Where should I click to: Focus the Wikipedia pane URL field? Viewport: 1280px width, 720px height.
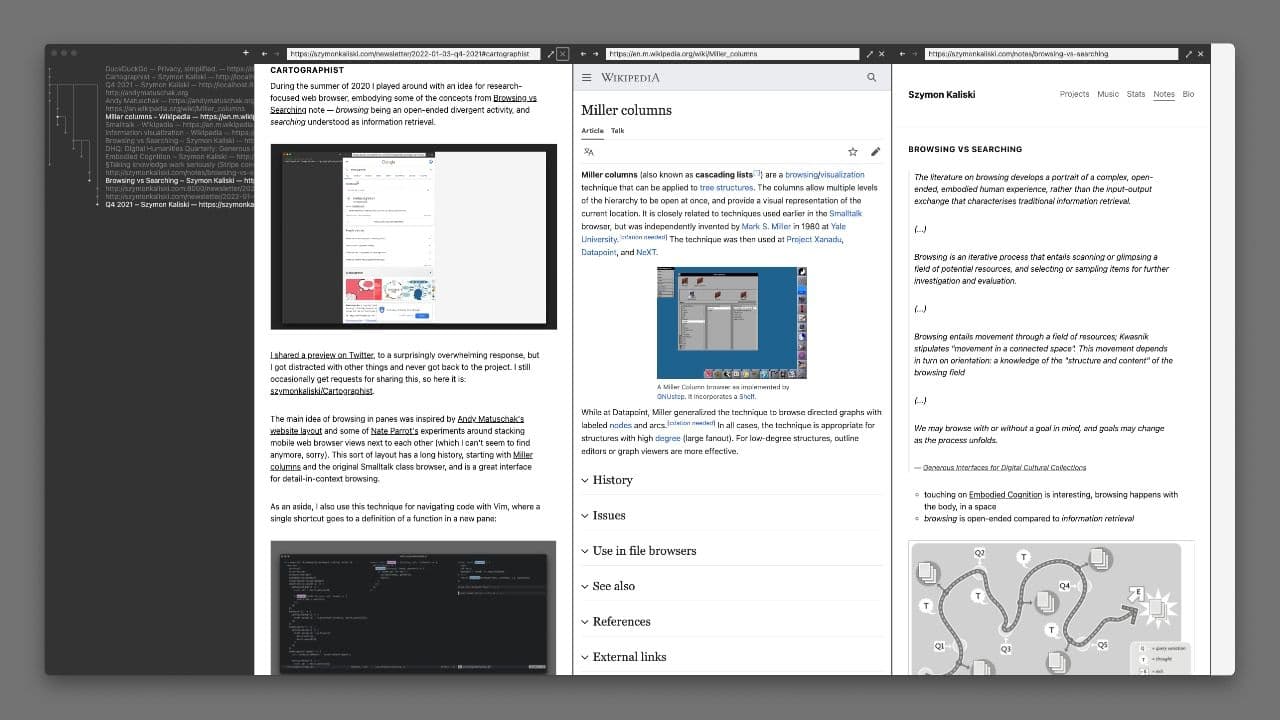[734, 54]
